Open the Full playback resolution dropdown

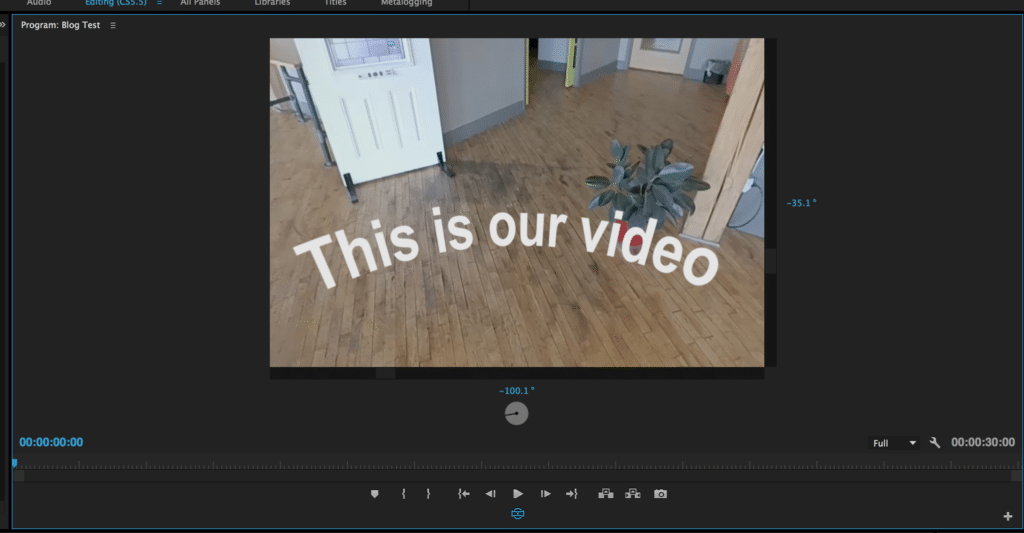click(x=893, y=443)
